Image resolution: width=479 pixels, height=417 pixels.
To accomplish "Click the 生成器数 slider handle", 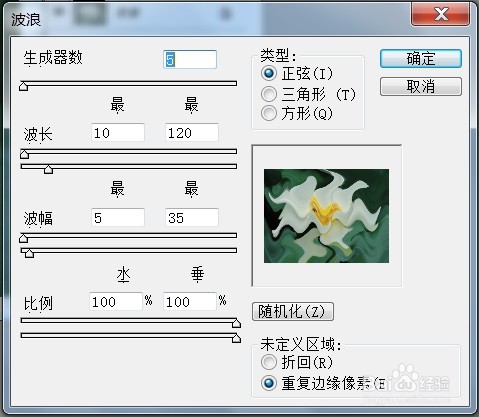I will (x=23, y=86).
